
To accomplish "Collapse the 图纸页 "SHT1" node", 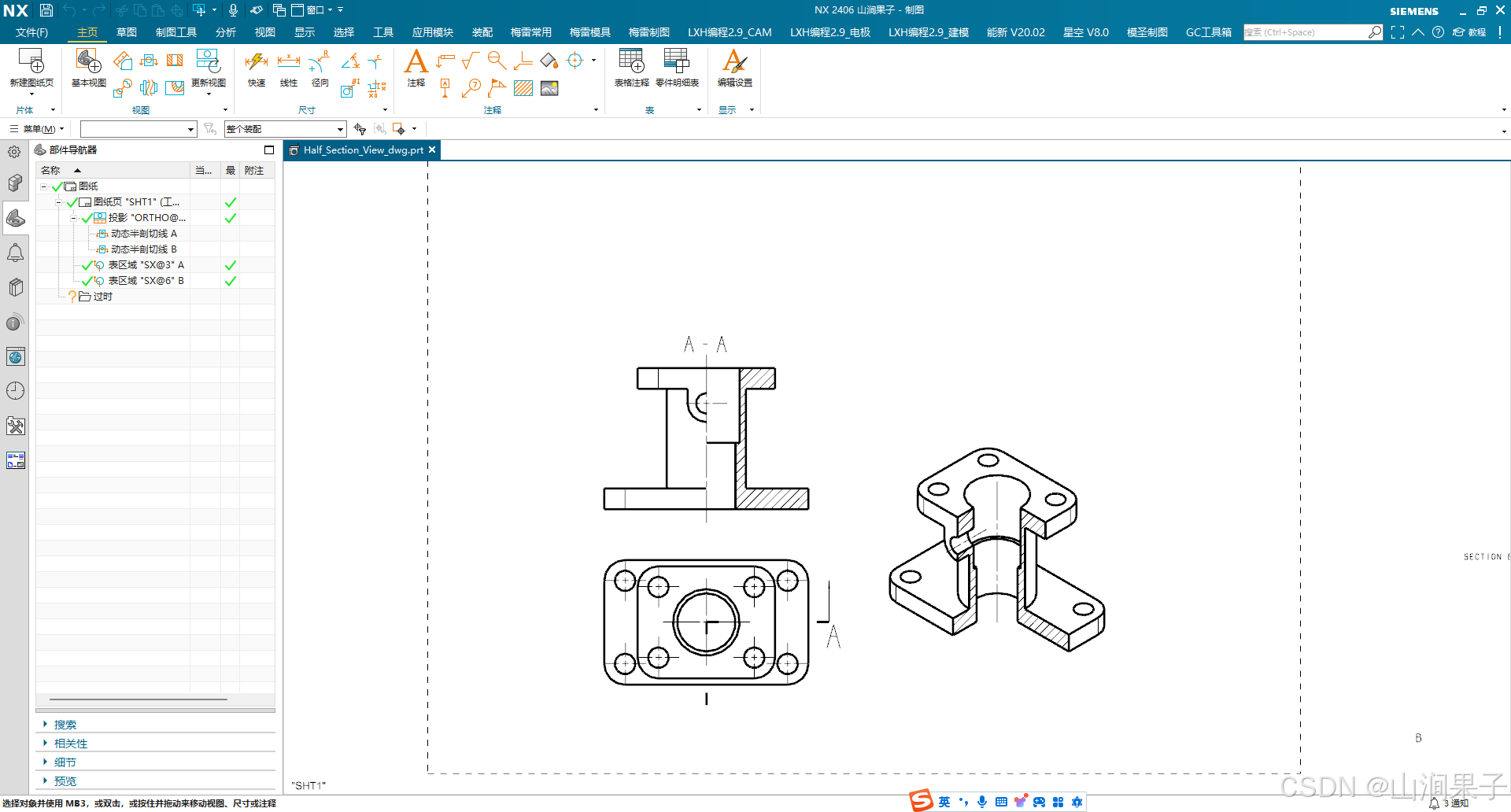I will click(x=59, y=202).
